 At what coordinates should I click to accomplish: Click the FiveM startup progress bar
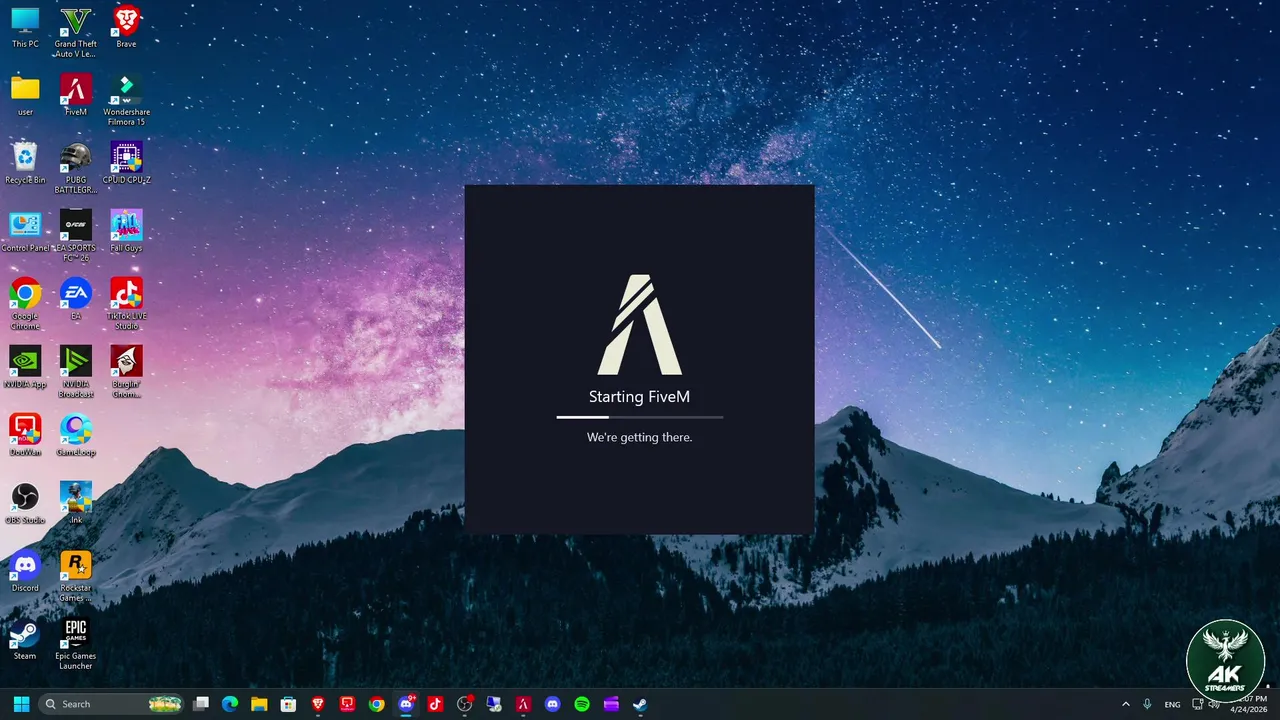[640, 416]
